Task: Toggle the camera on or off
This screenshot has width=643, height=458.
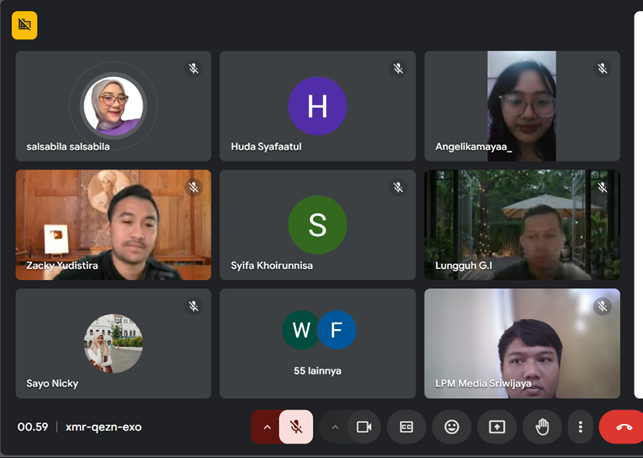Action: click(364, 427)
